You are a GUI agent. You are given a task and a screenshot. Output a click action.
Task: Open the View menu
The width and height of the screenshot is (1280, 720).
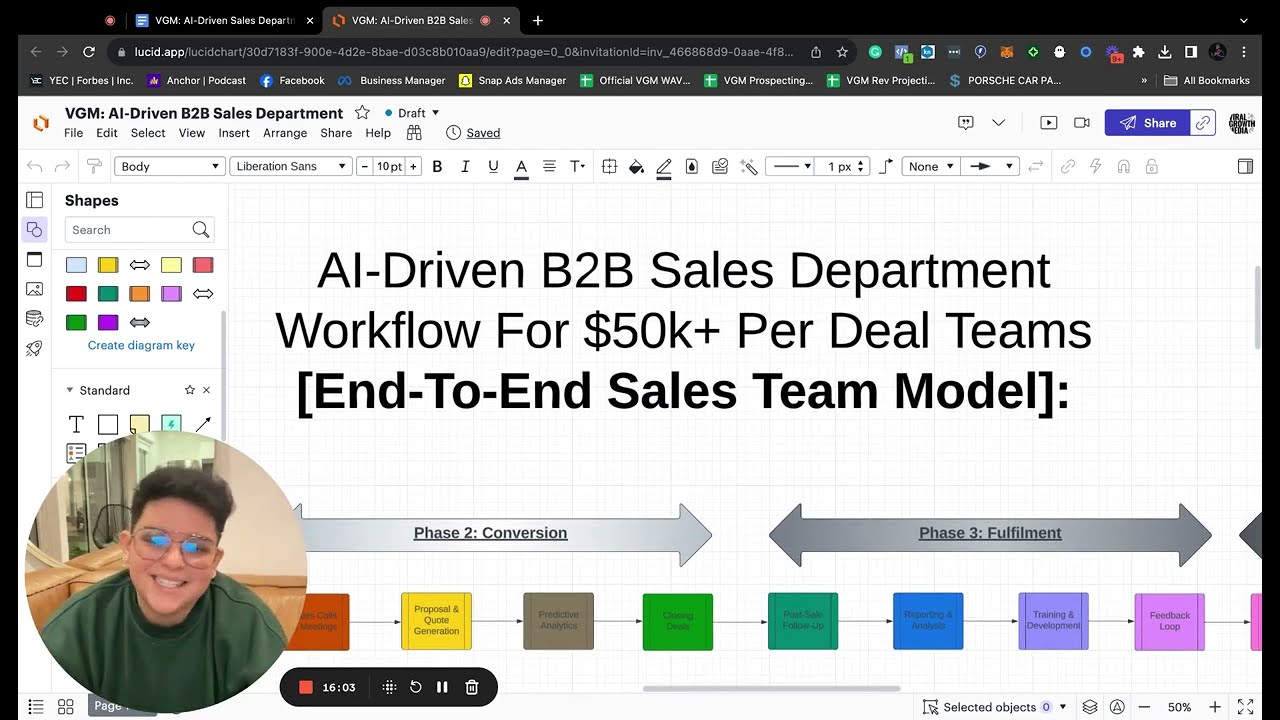[x=192, y=133]
